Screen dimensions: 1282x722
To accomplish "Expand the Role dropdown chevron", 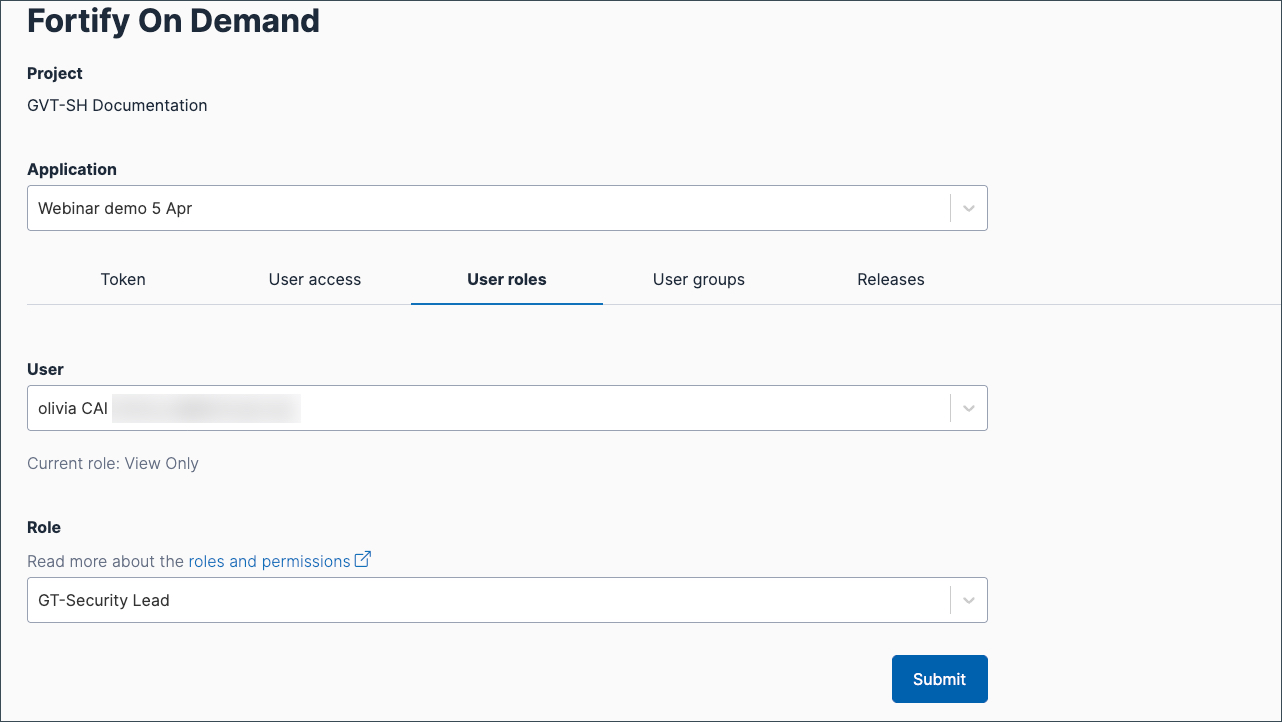I will pyautogui.click(x=968, y=600).
